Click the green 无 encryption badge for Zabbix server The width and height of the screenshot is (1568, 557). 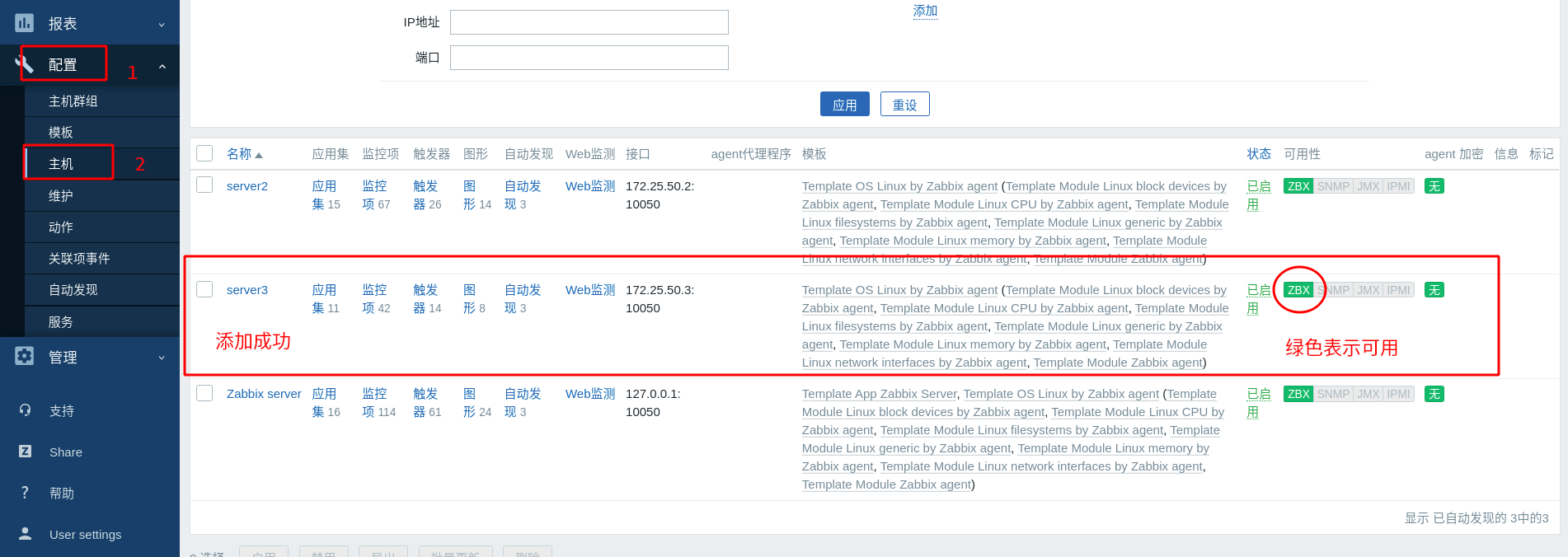tap(1434, 394)
